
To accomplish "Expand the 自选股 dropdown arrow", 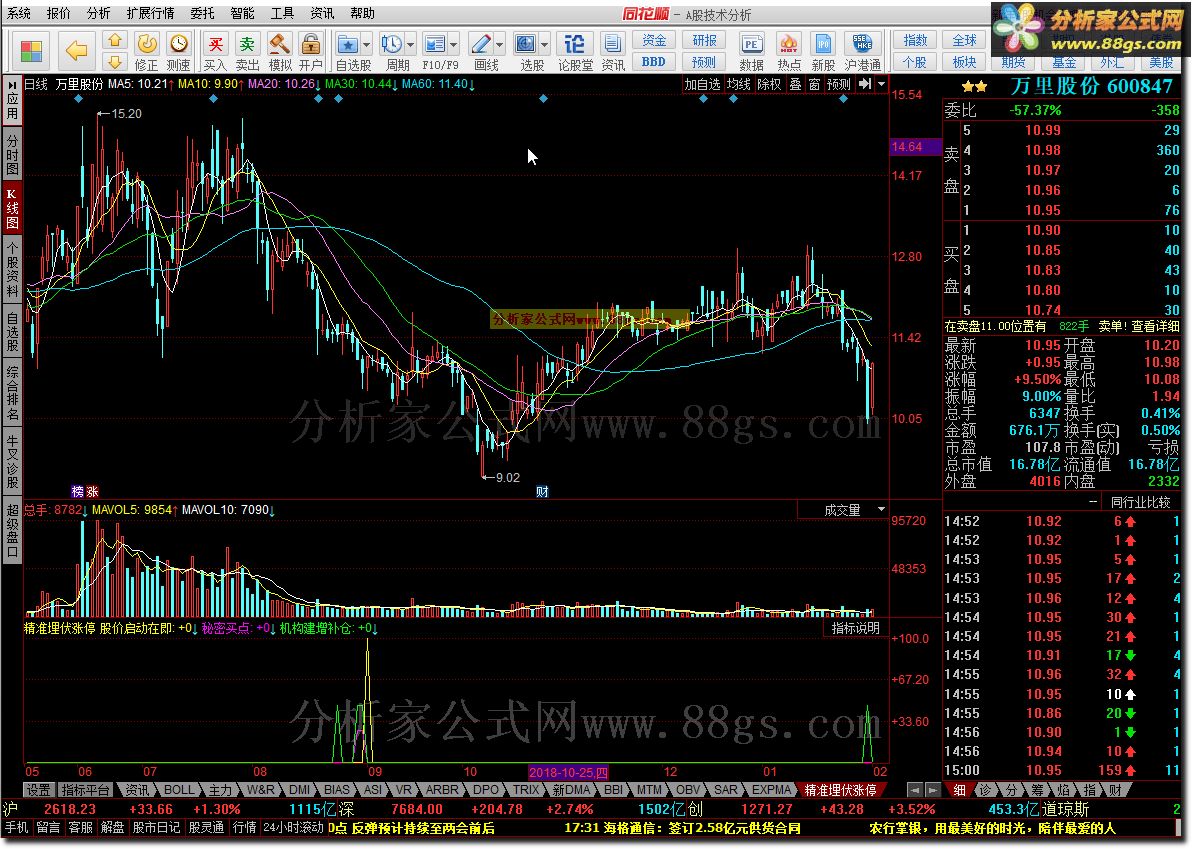I will pos(367,44).
